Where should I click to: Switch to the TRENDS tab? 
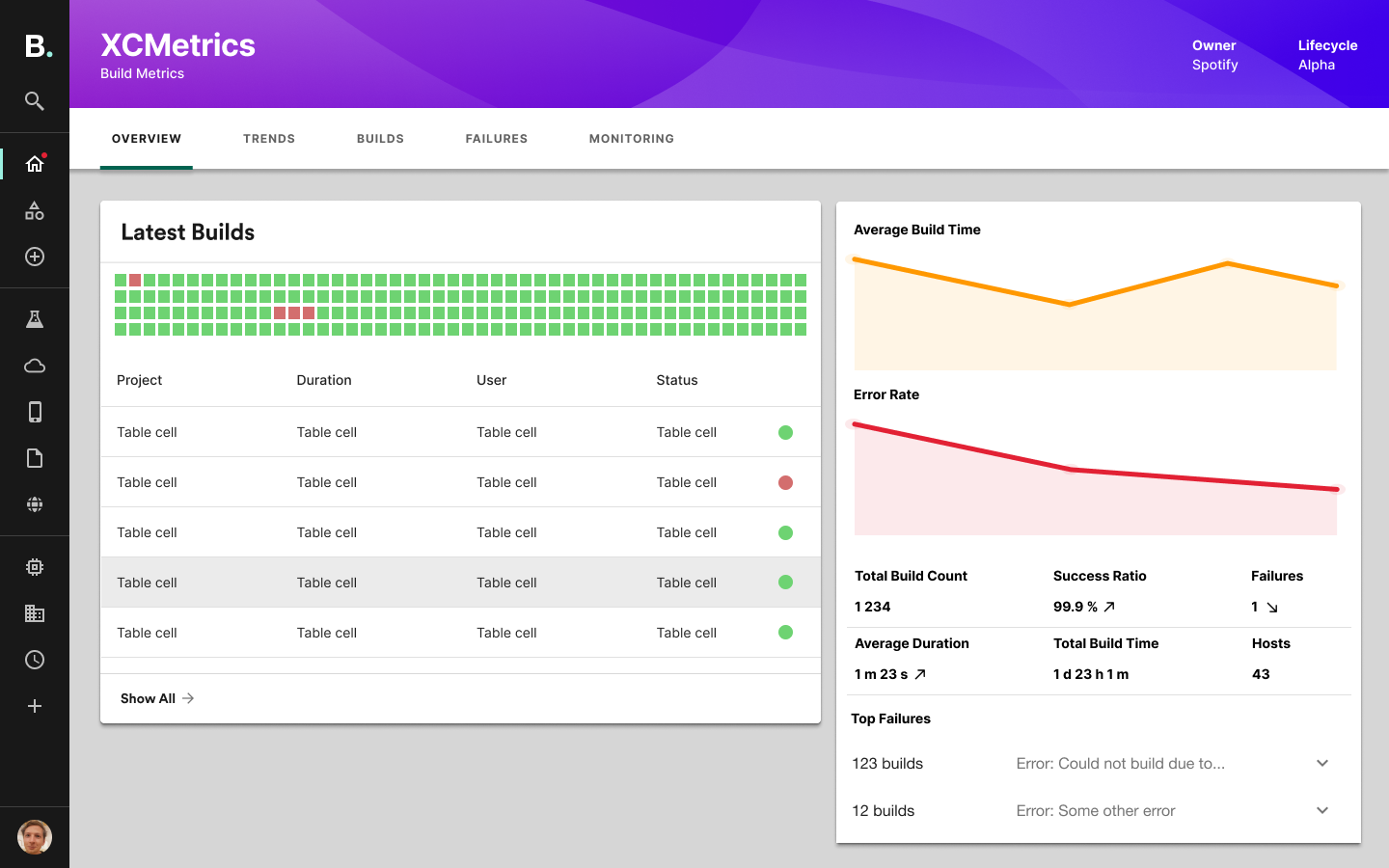click(x=269, y=138)
